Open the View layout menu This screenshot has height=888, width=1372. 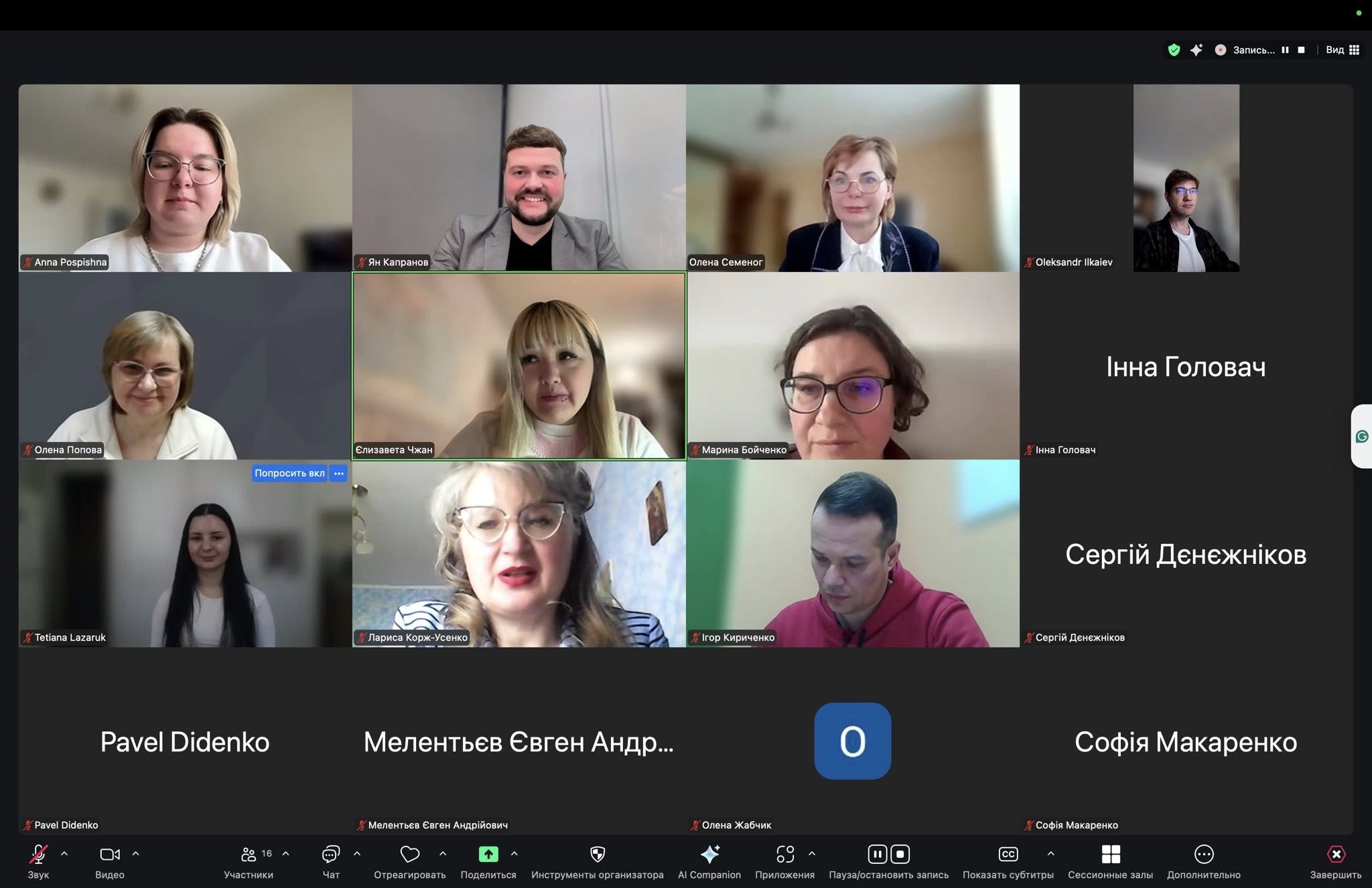coord(1343,50)
